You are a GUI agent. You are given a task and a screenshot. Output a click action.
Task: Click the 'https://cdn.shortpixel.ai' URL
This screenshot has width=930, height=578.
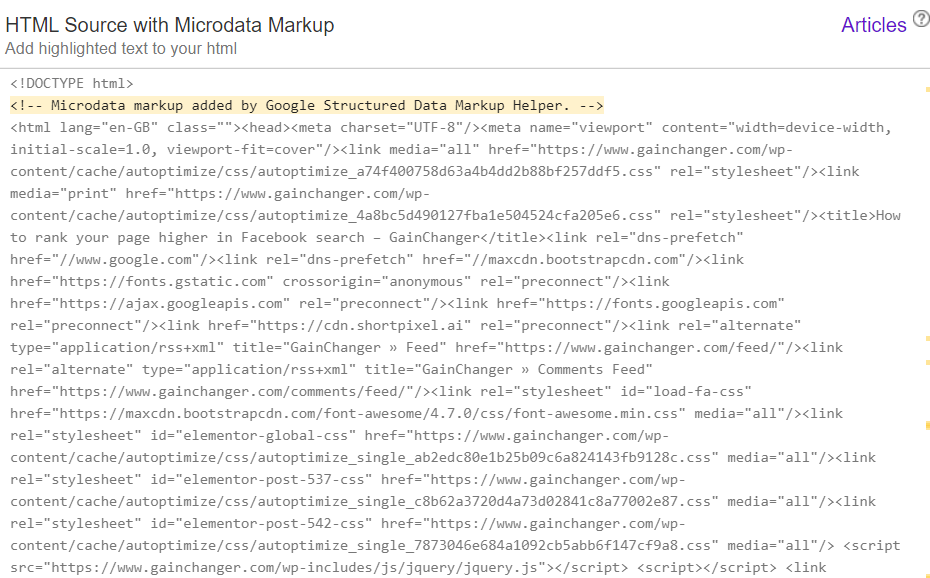tap(360, 325)
